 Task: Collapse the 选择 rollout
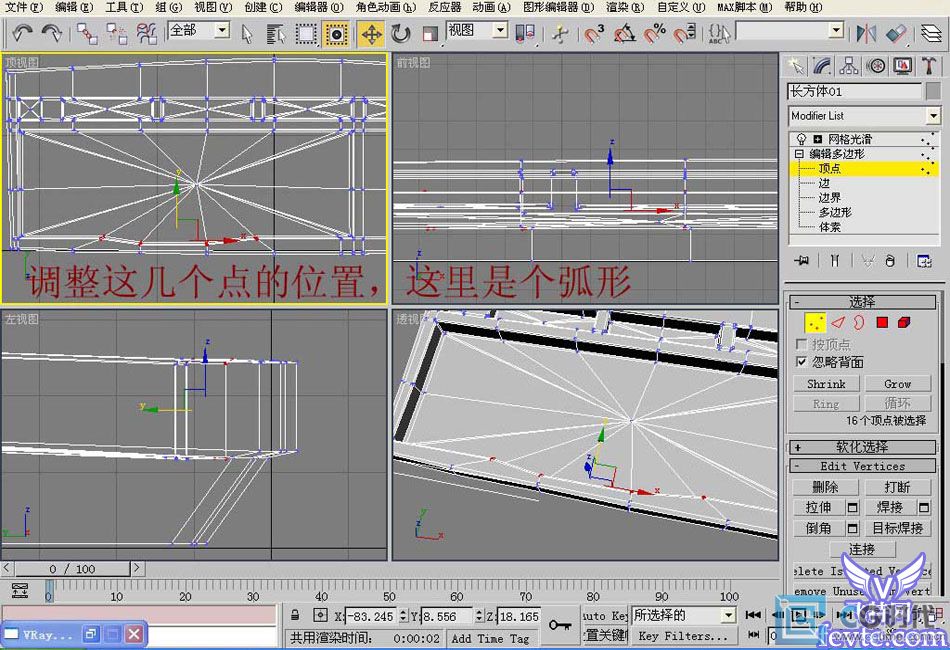coord(862,302)
